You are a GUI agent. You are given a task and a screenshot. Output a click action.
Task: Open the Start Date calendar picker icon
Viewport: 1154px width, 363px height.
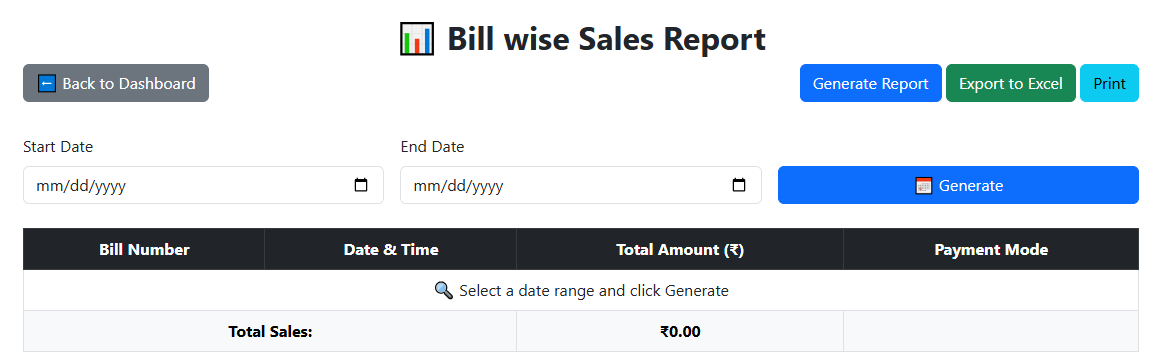361,186
